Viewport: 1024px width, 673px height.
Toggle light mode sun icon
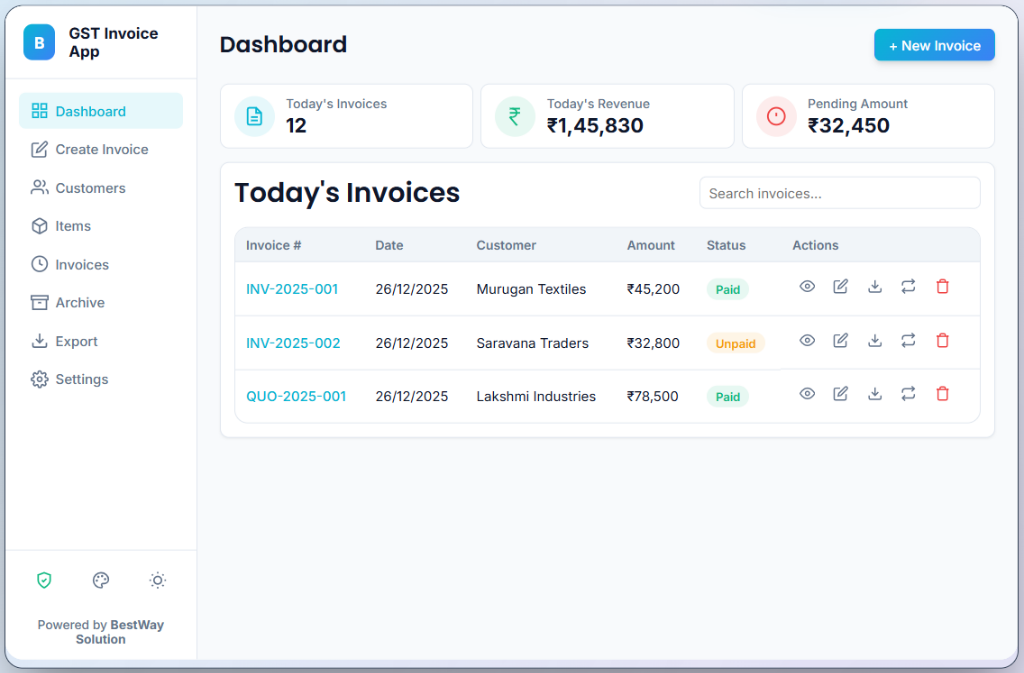pos(157,580)
